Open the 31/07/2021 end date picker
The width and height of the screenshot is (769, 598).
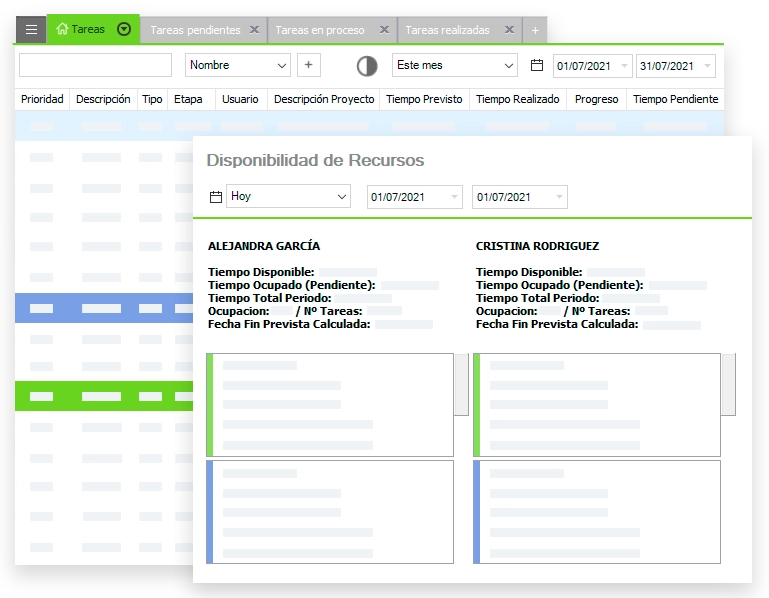tap(708, 66)
